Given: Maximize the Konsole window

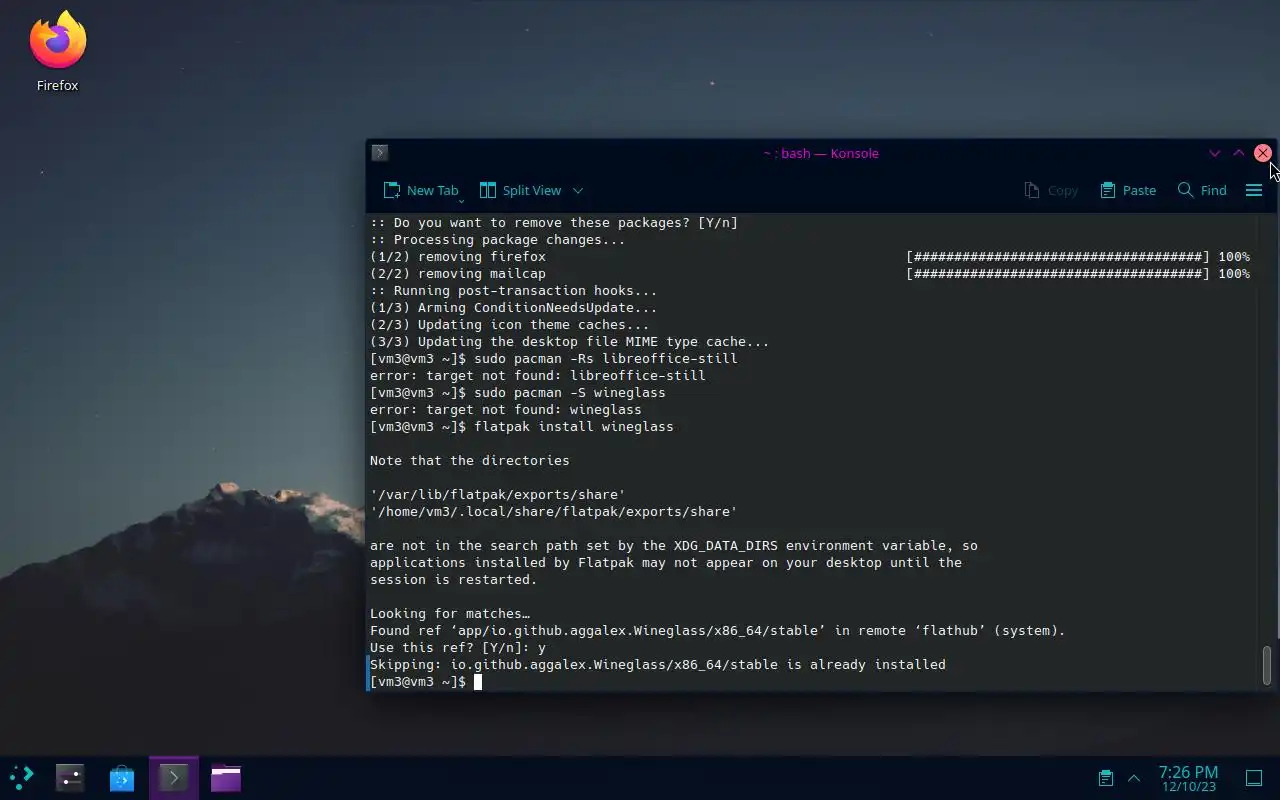Looking at the screenshot, I should point(1239,153).
